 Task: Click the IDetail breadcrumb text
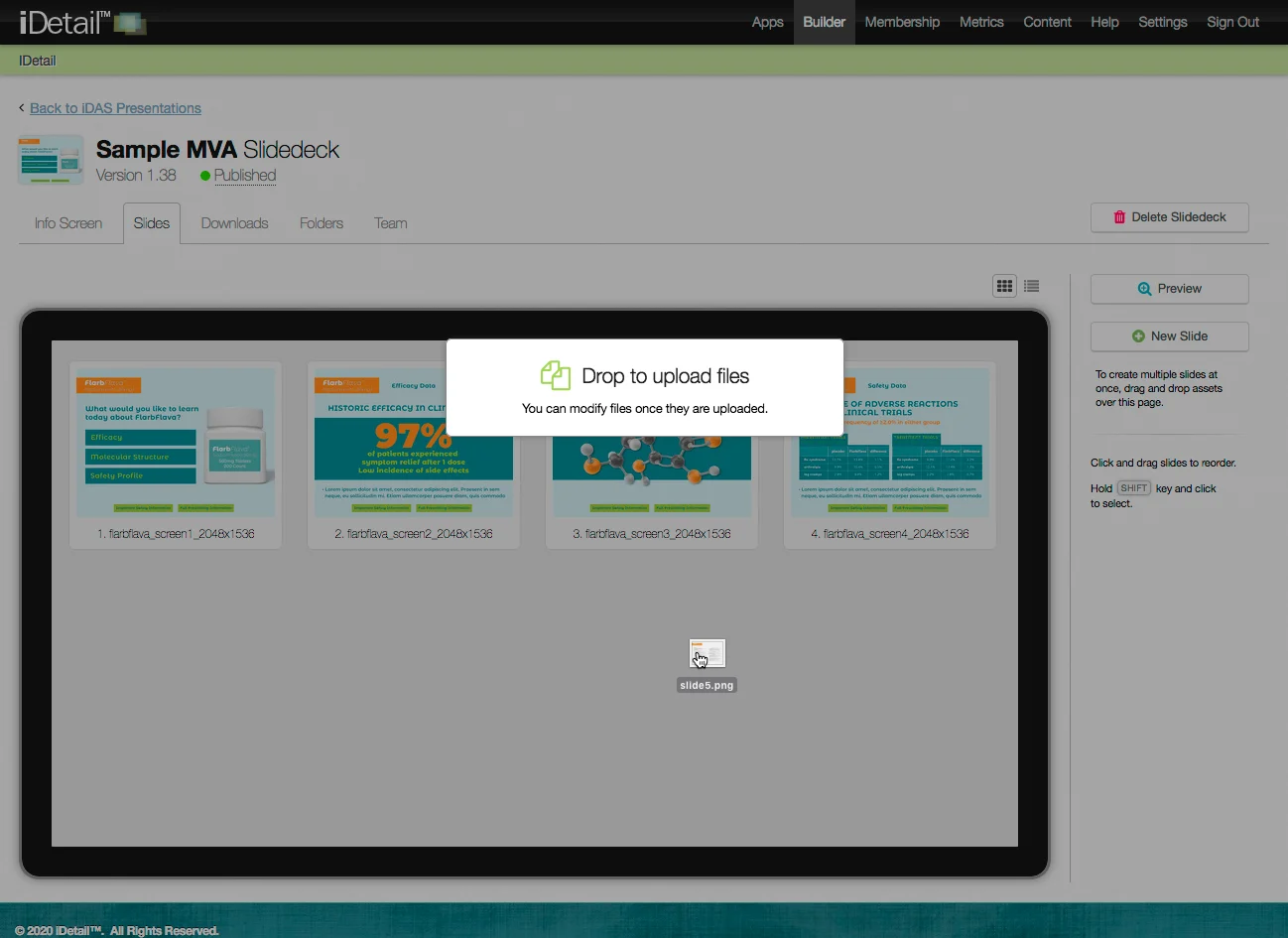[38, 61]
